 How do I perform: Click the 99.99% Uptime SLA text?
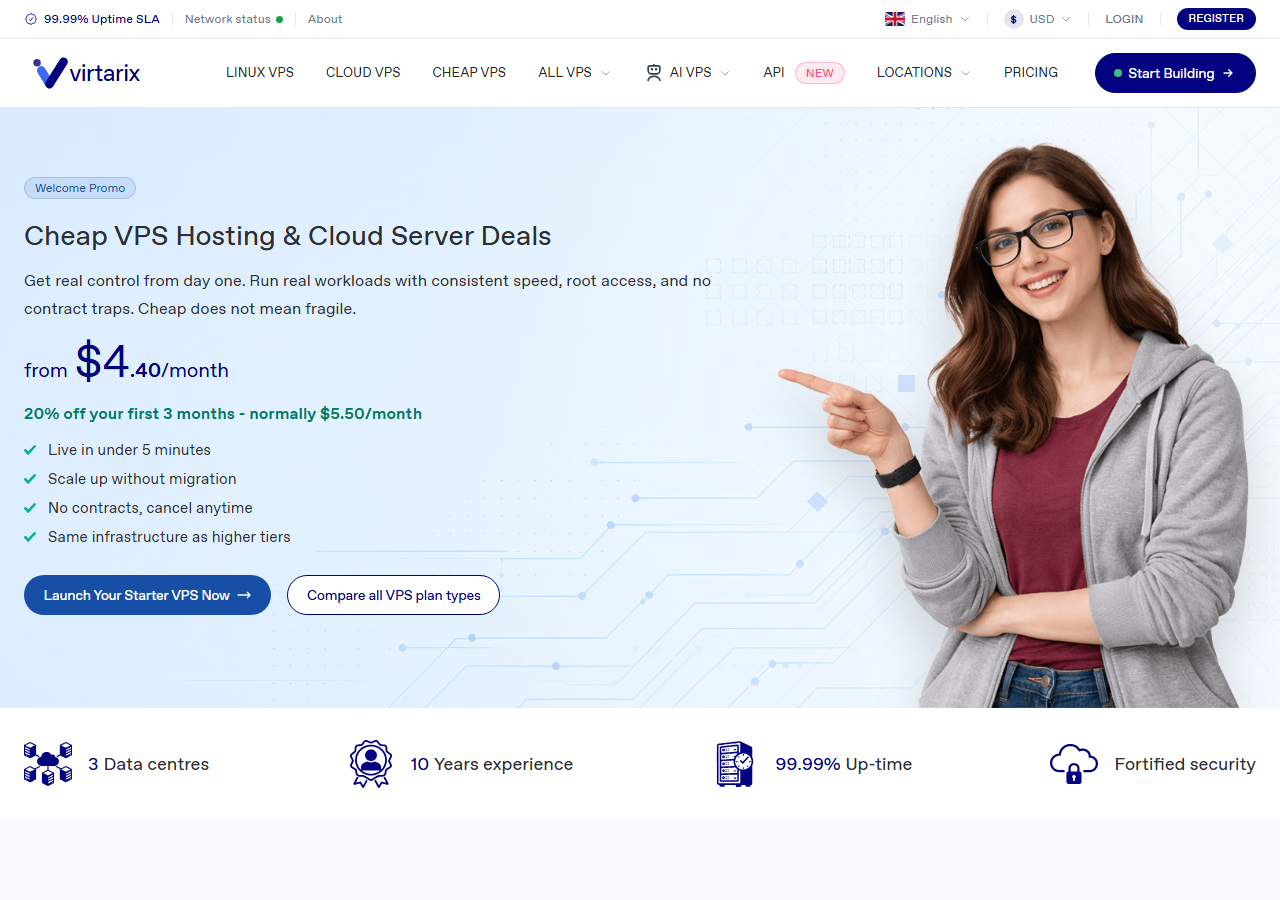coord(102,19)
